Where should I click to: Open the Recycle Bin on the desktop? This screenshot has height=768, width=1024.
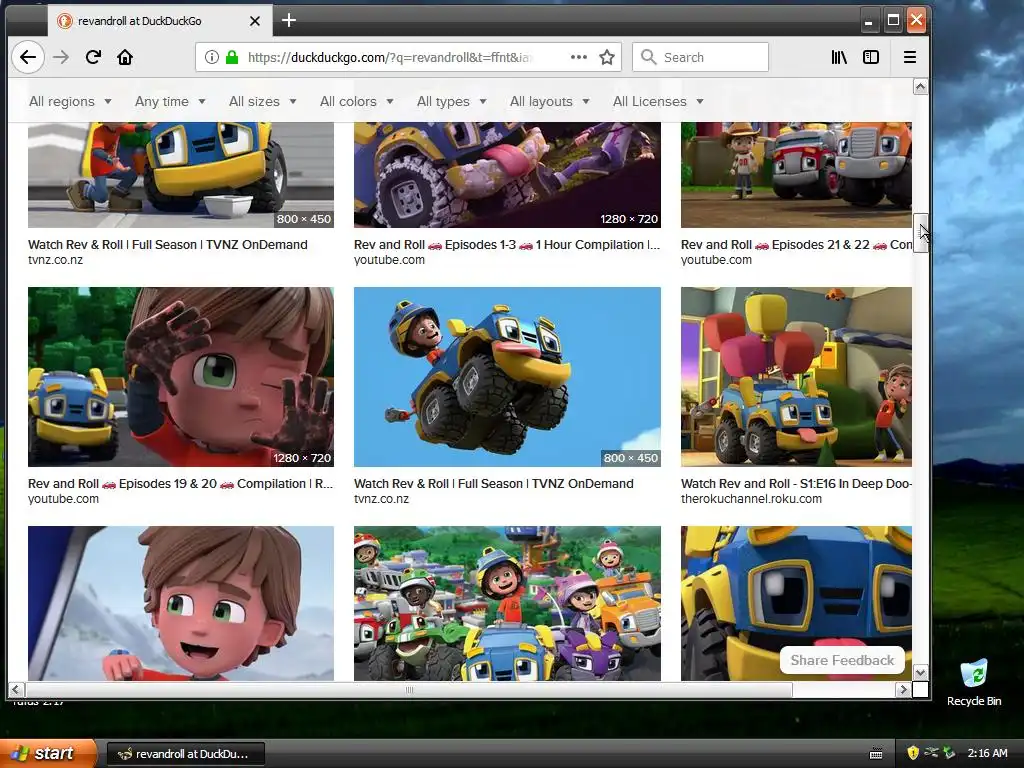click(974, 682)
